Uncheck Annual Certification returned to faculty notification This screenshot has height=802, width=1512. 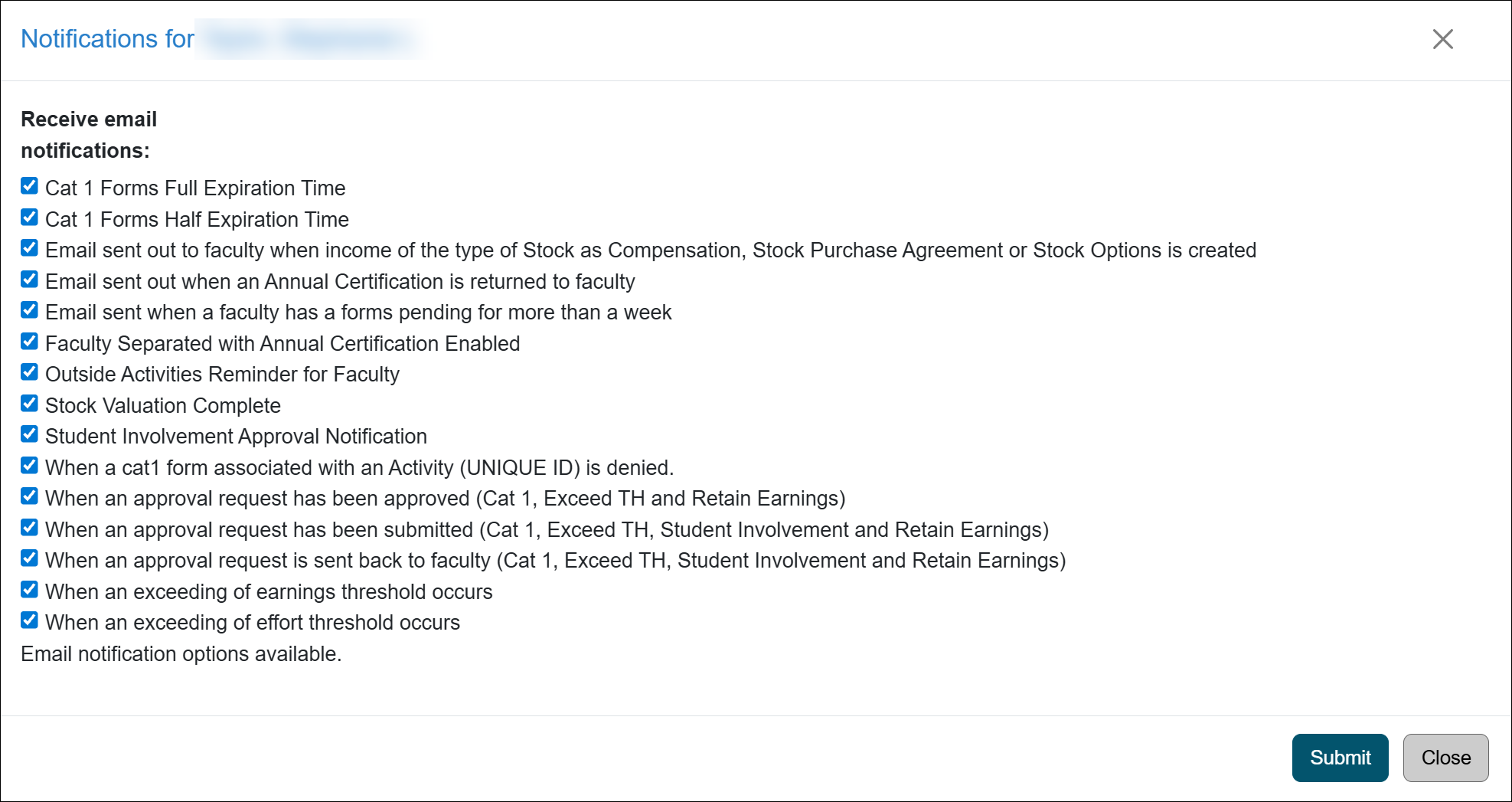point(29,280)
